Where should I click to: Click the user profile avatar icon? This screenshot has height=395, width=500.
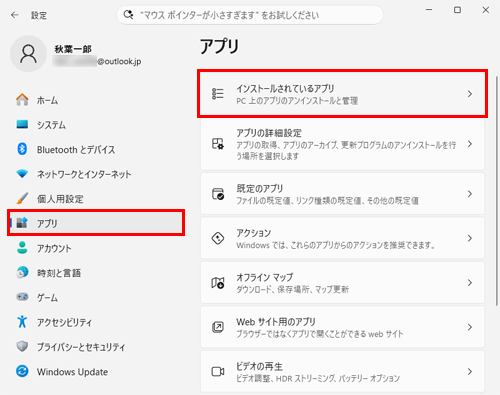(29, 54)
